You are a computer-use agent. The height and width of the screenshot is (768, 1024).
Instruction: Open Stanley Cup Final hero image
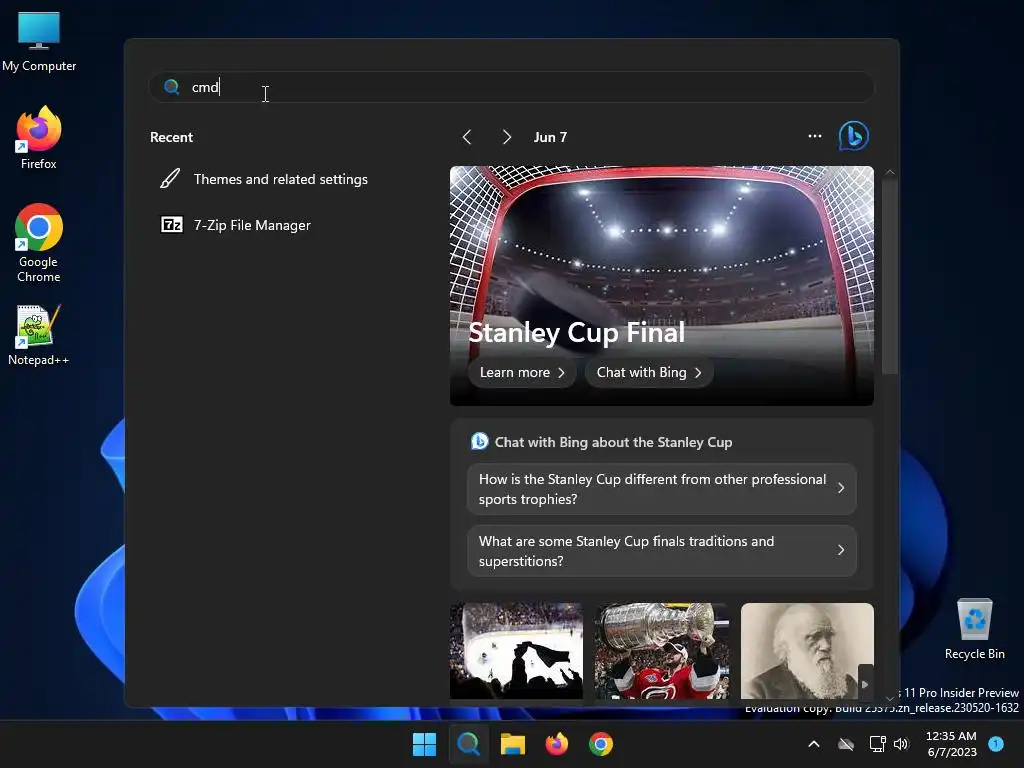(x=662, y=286)
